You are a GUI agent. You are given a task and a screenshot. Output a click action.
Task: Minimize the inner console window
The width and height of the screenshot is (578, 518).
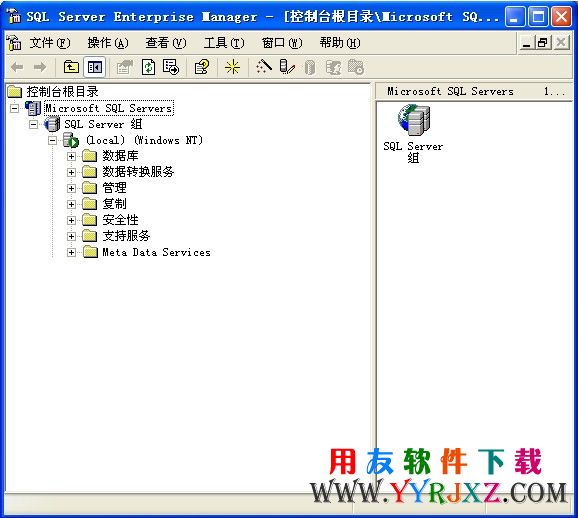526,43
